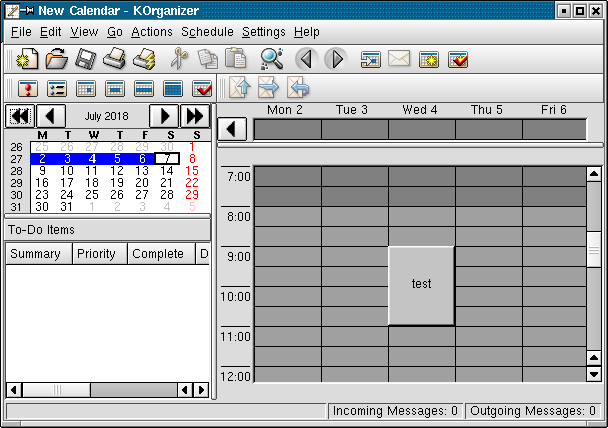
Task: Switch to the List view icon
Action: tap(57, 89)
